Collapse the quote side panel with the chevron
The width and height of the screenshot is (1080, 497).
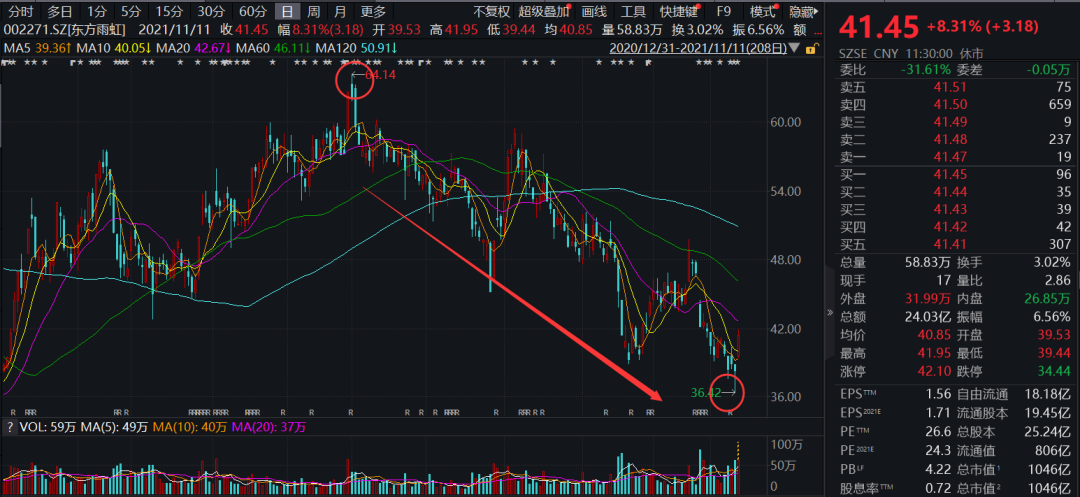click(827, 312)
